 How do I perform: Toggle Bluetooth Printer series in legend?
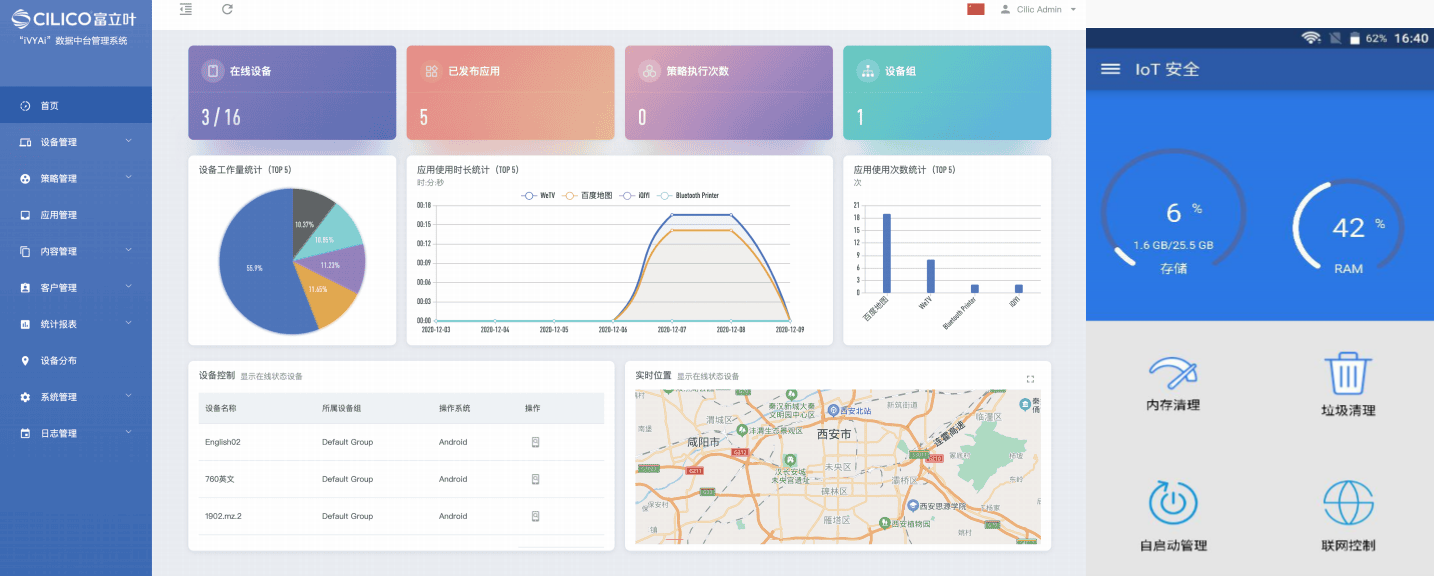tap(689, 196)
